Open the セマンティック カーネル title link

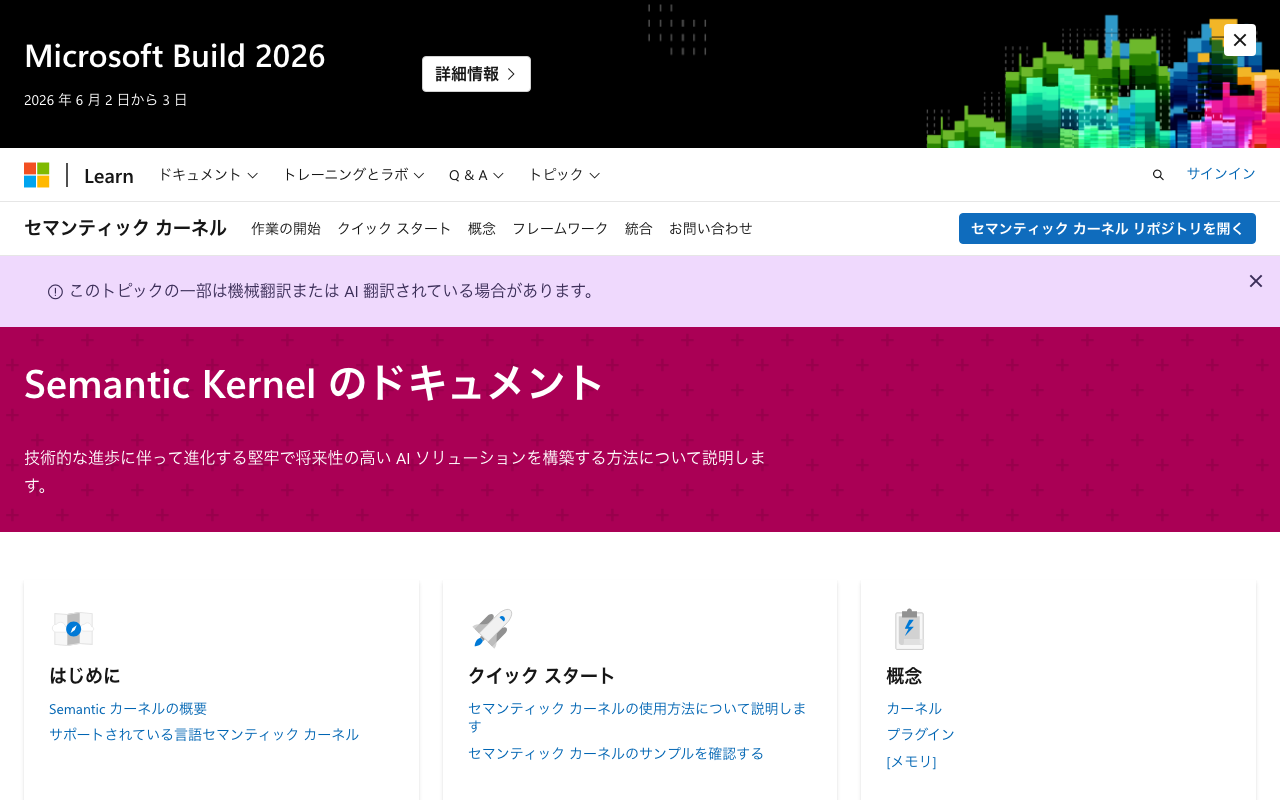125,228
